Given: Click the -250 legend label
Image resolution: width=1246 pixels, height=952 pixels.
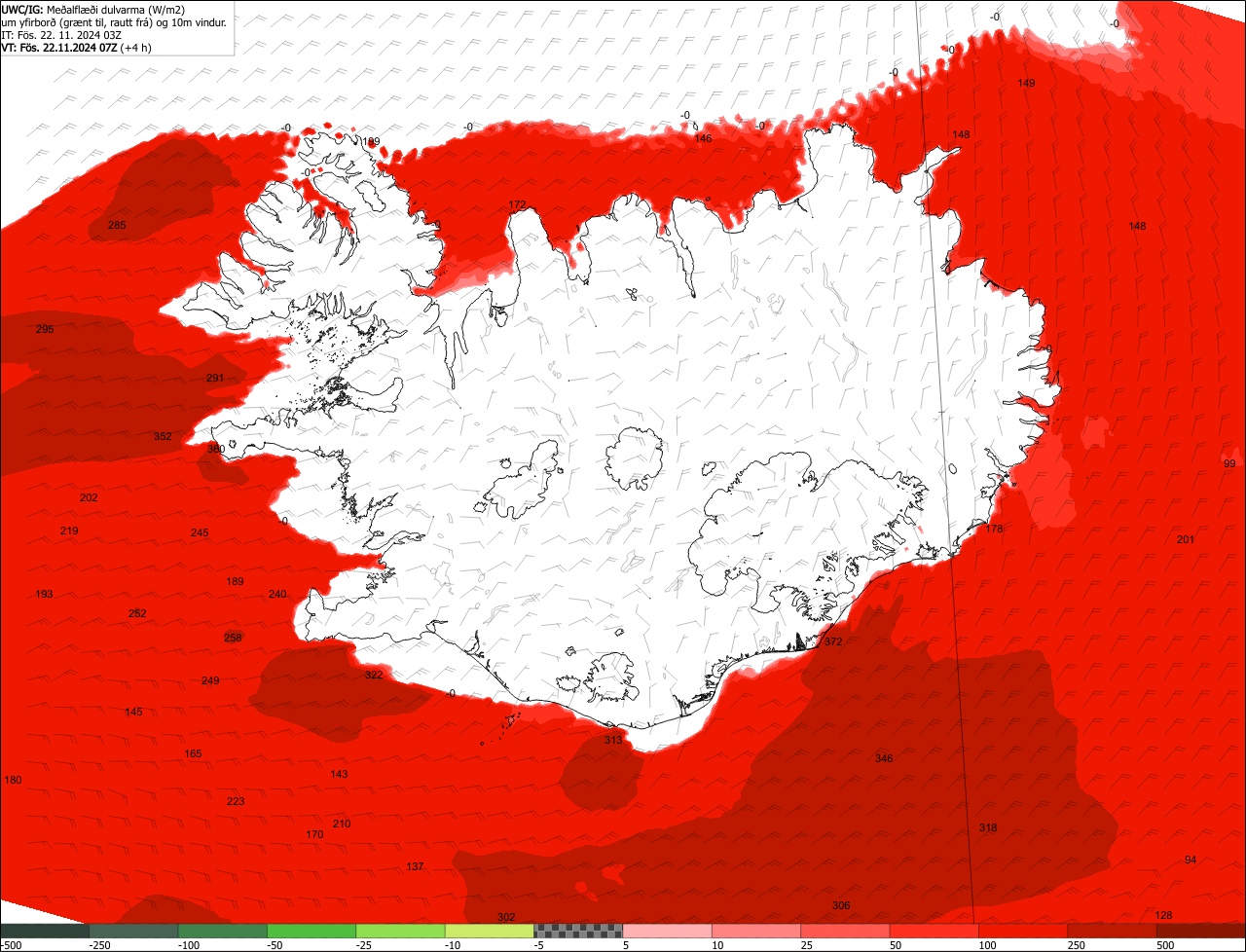Looking at the screenshot, I should click(98, 945).
